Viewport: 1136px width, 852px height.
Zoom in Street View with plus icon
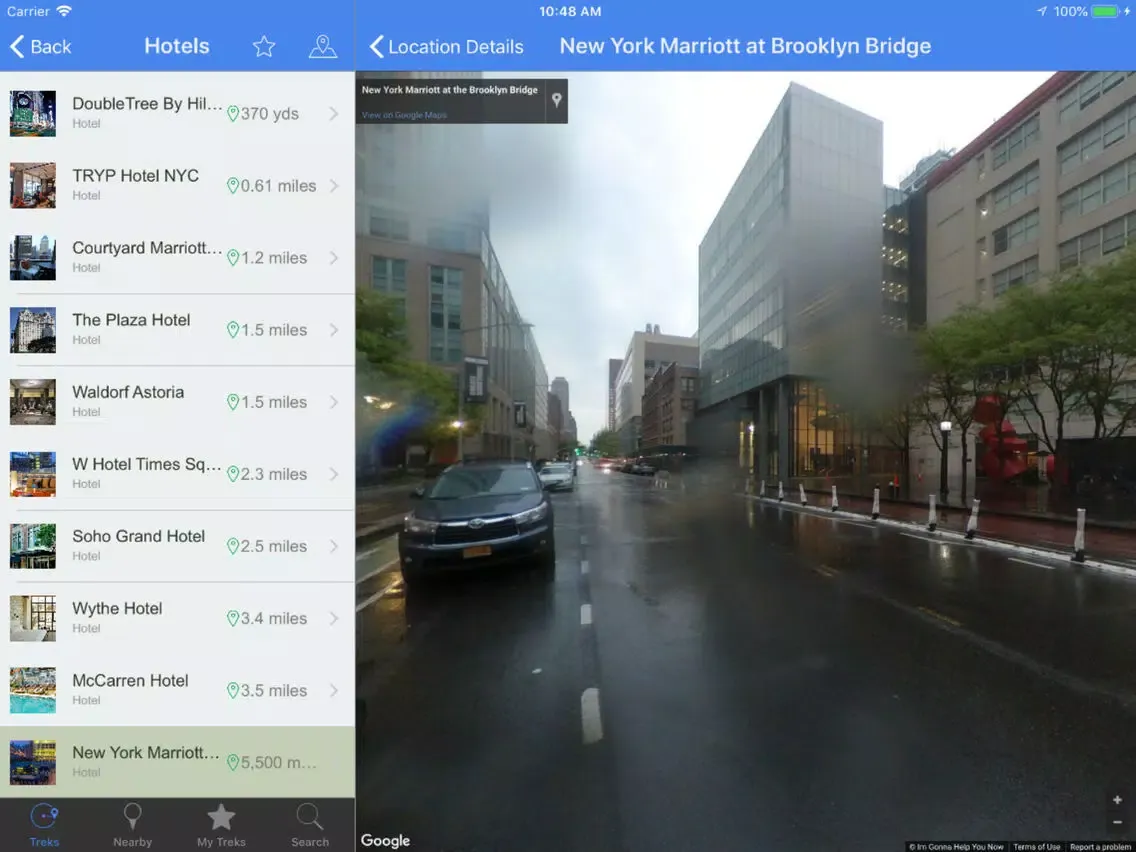[1117, 800]
